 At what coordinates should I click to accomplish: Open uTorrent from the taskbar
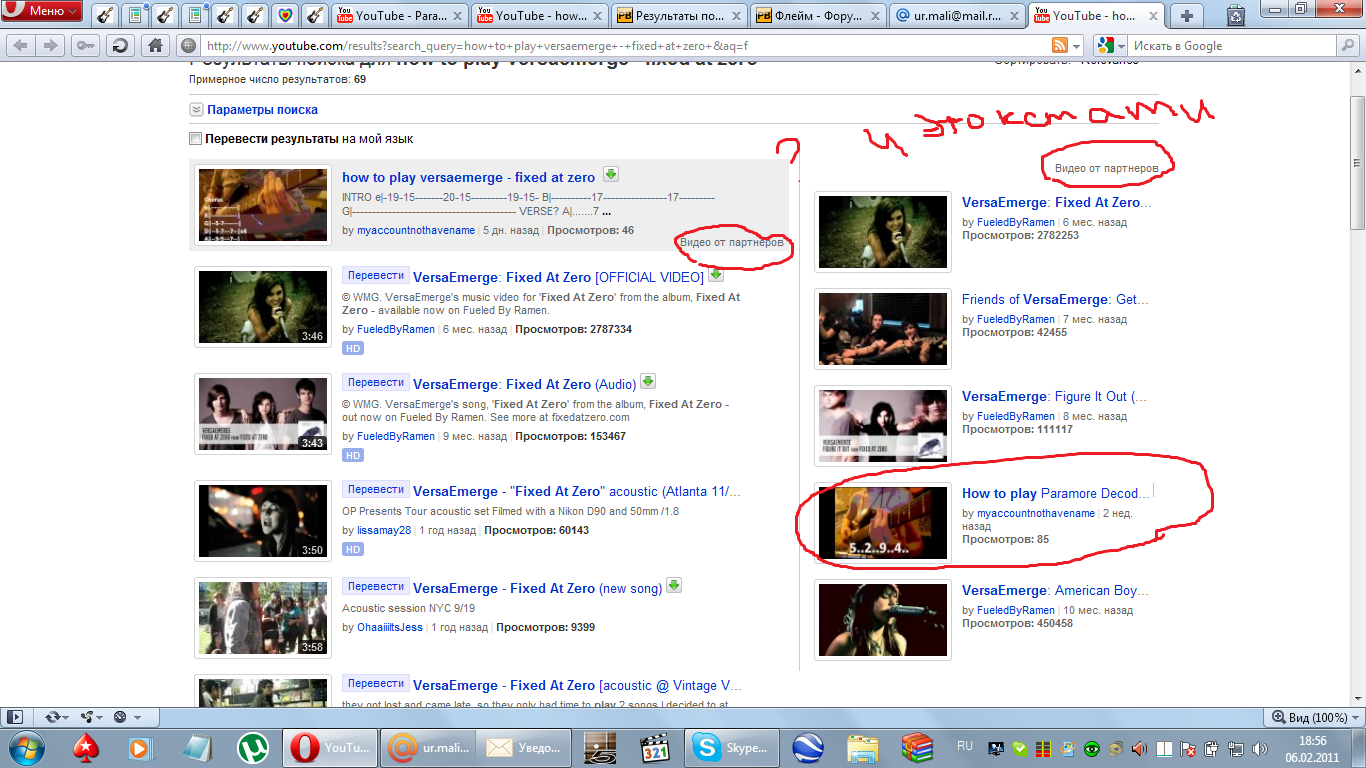[x=252, y=747]
